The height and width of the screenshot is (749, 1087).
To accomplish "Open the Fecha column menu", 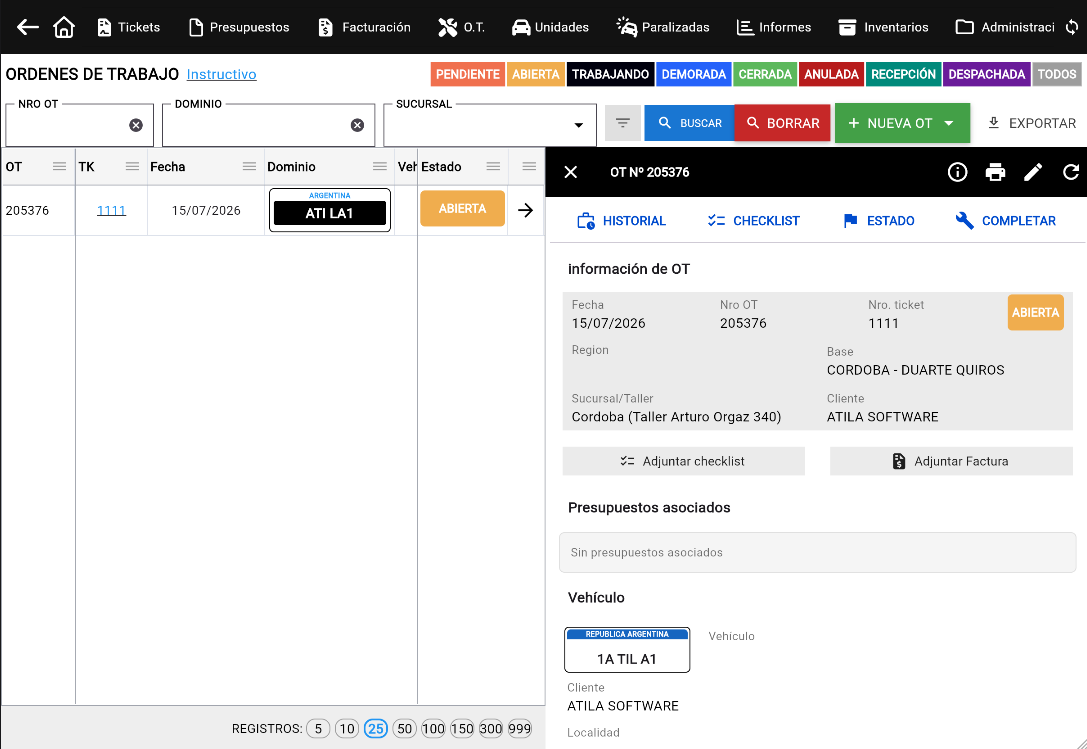I will click(x=249, y=166).
